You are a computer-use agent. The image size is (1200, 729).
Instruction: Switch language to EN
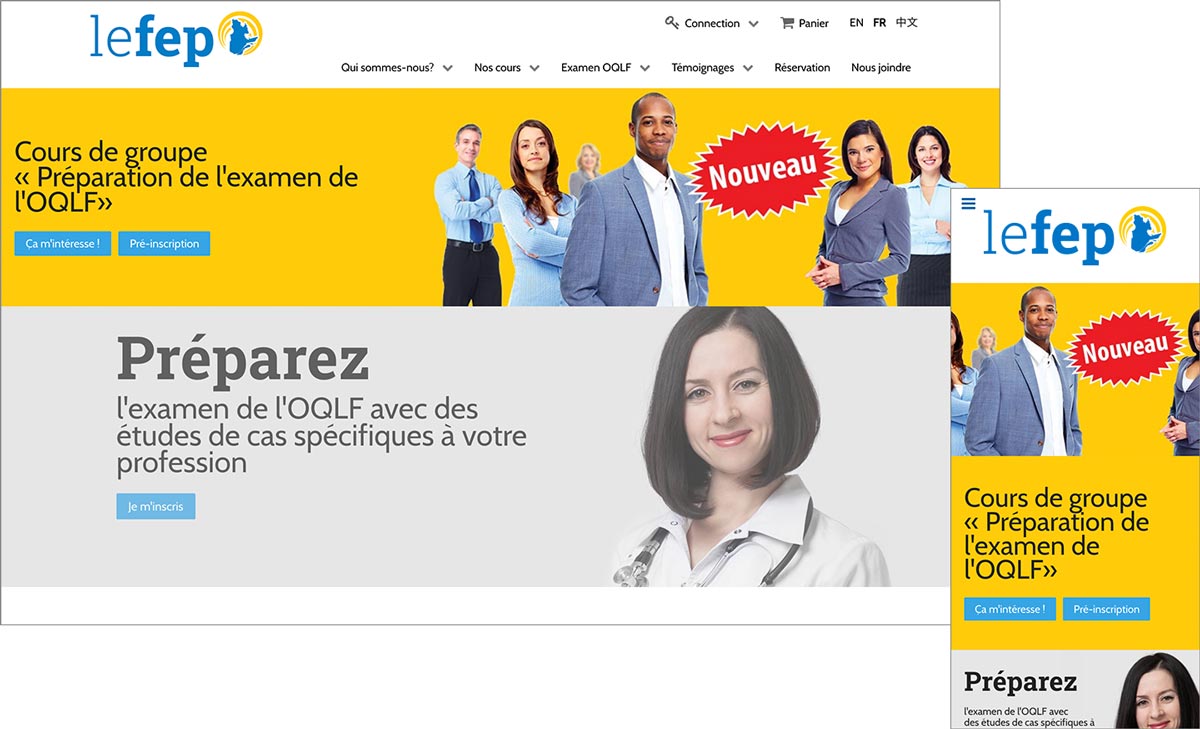(x=856, y=23)
